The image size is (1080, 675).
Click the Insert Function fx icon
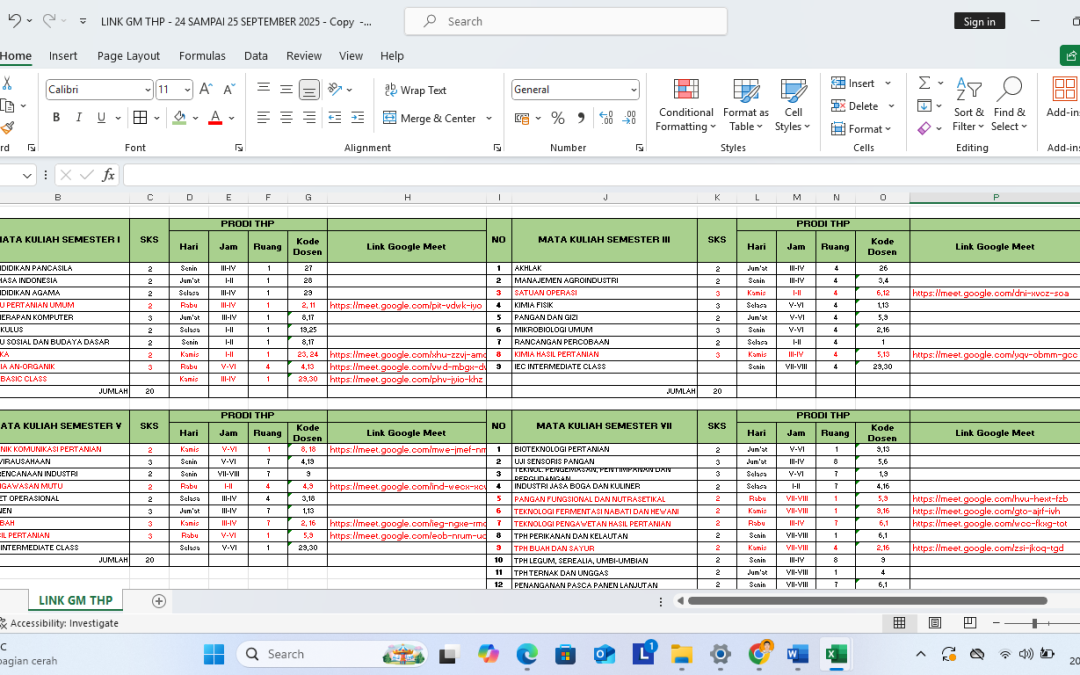(109, 175)
